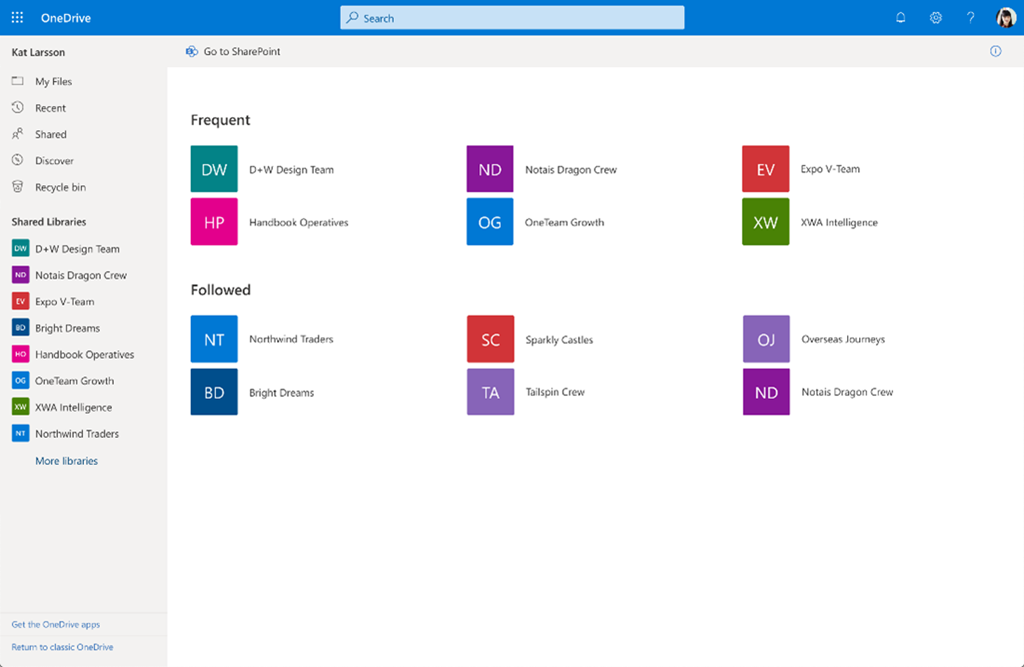The width and height of the screenshot is (1024, 667).
Task: Open the Go to SharePoint link
Action: (233, 51)
